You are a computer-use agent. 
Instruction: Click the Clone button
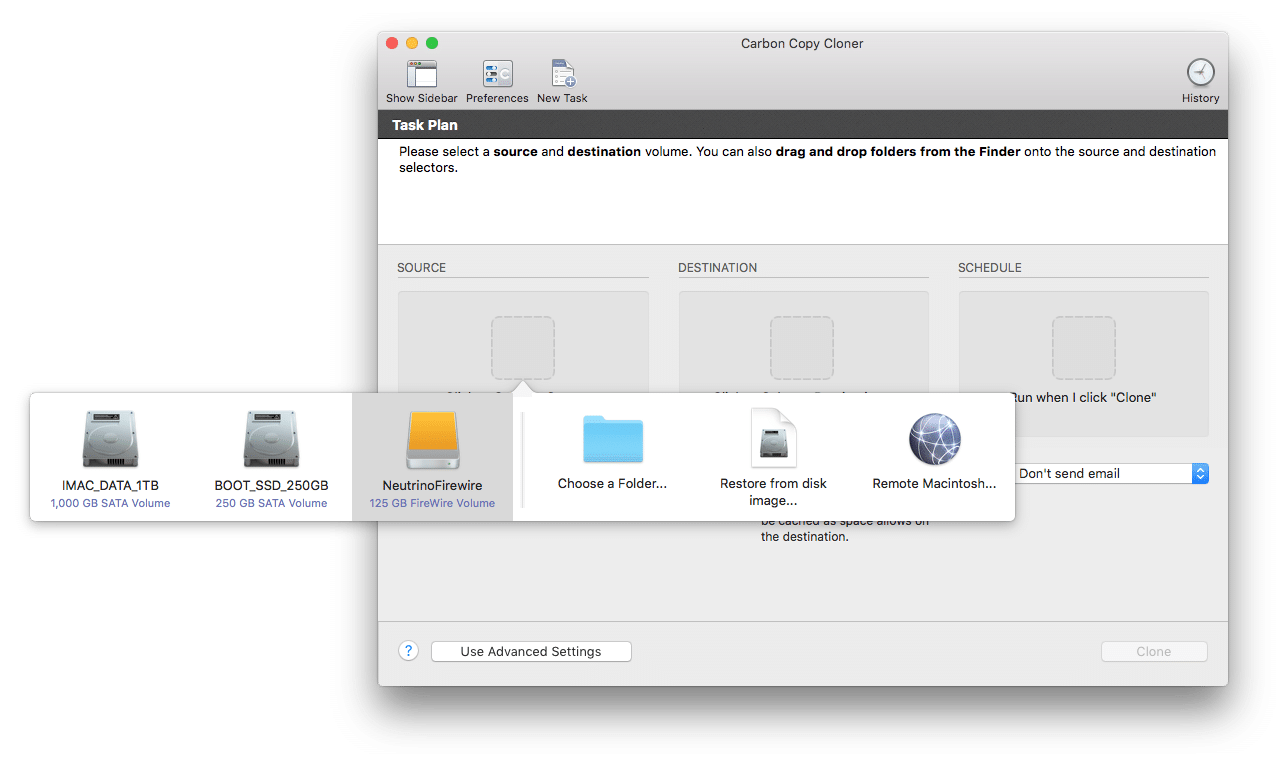pyautogui.click(x=1153, y=652)
